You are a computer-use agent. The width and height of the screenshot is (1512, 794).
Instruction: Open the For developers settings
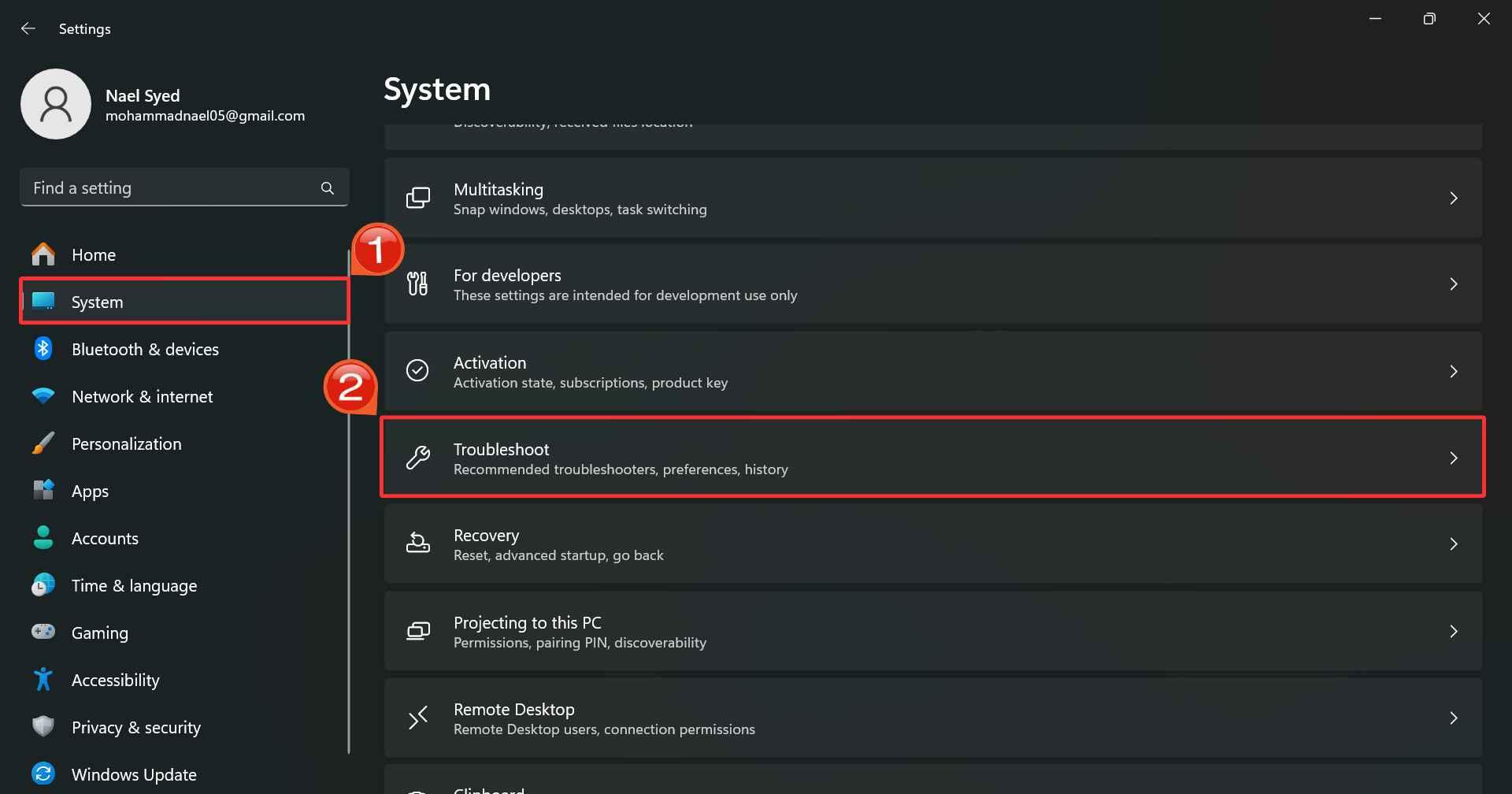point(932,284)
